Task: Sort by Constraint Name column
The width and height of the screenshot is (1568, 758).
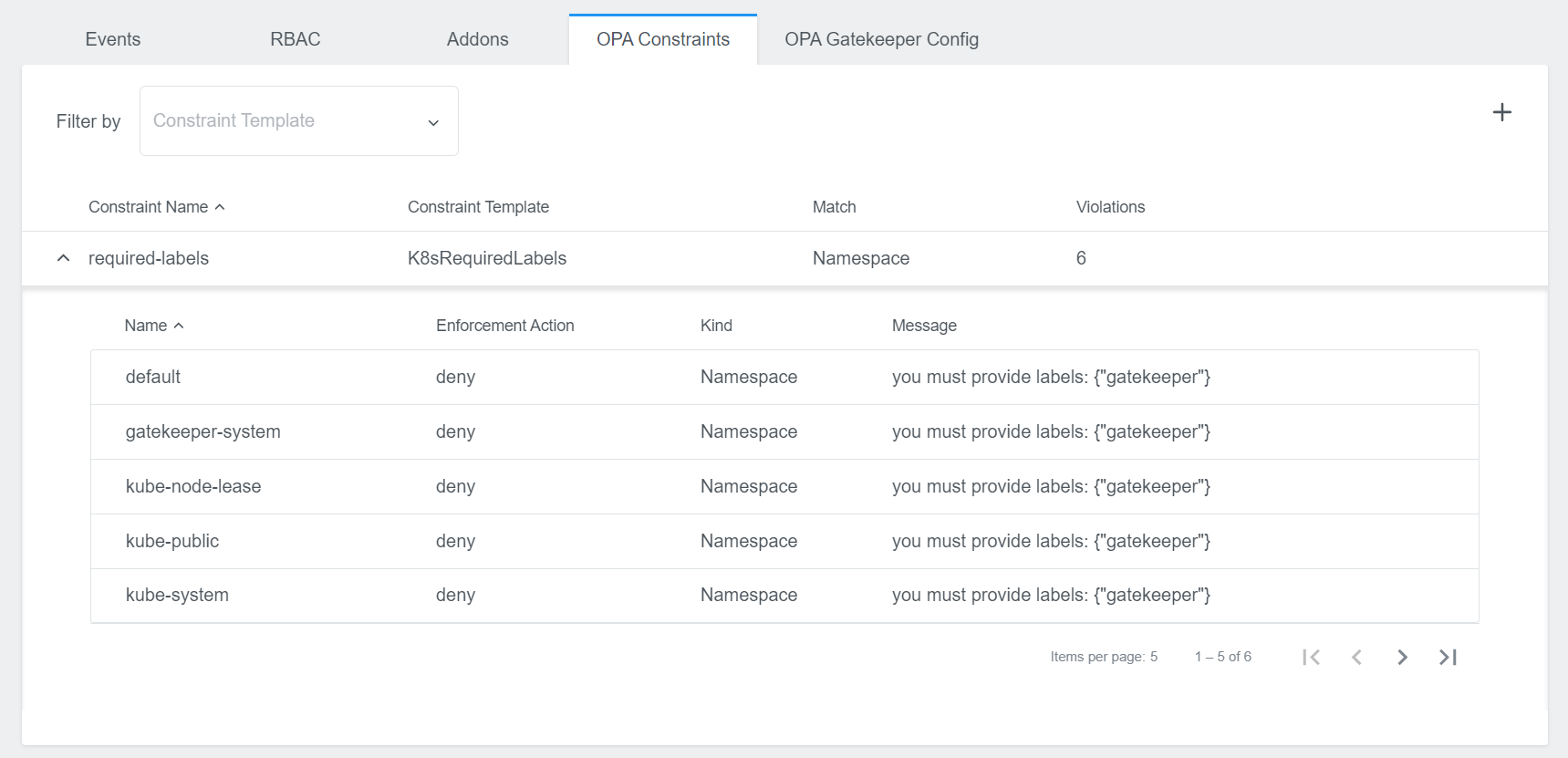Action: click(149, 207)
